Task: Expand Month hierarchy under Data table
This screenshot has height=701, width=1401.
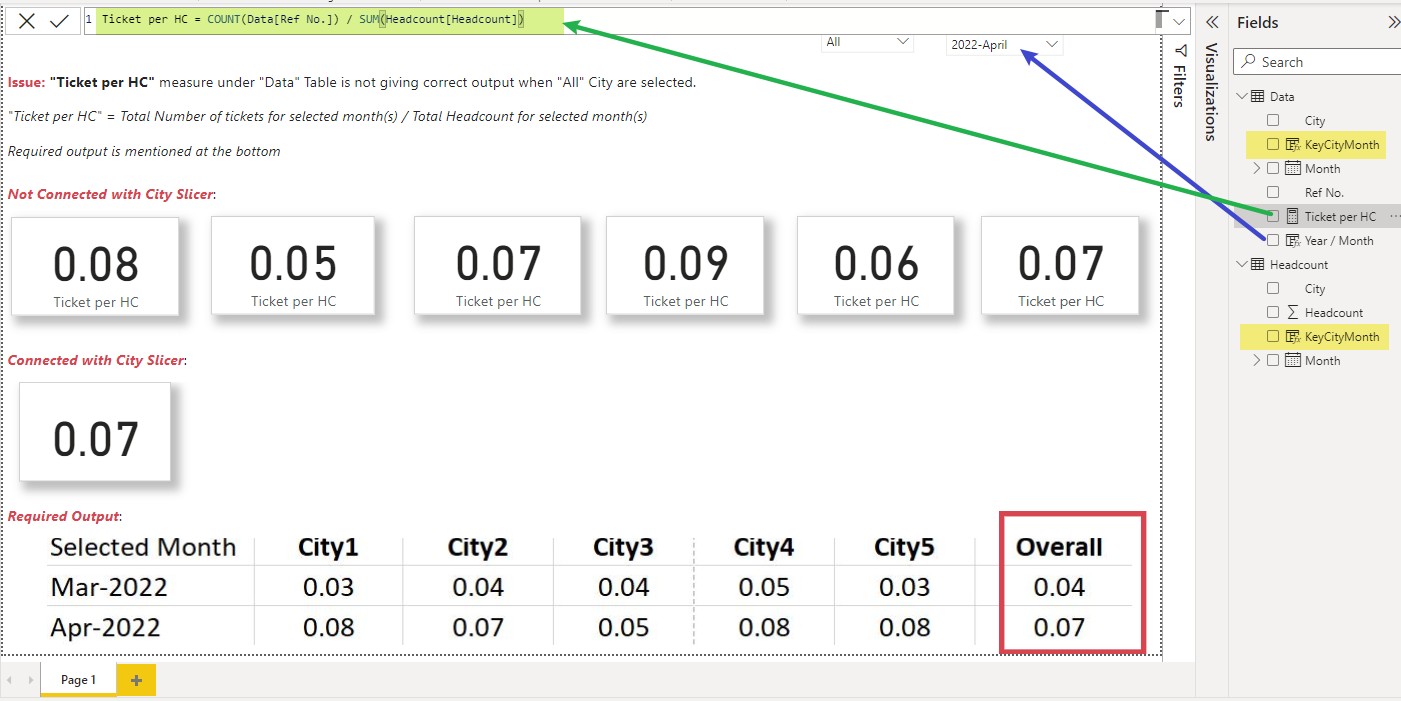Action: (x=1257, y=169)
